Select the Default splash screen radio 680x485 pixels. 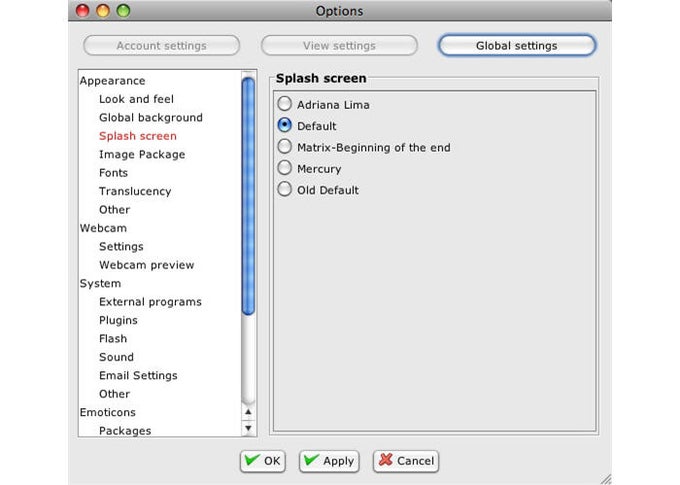(284, 125)
